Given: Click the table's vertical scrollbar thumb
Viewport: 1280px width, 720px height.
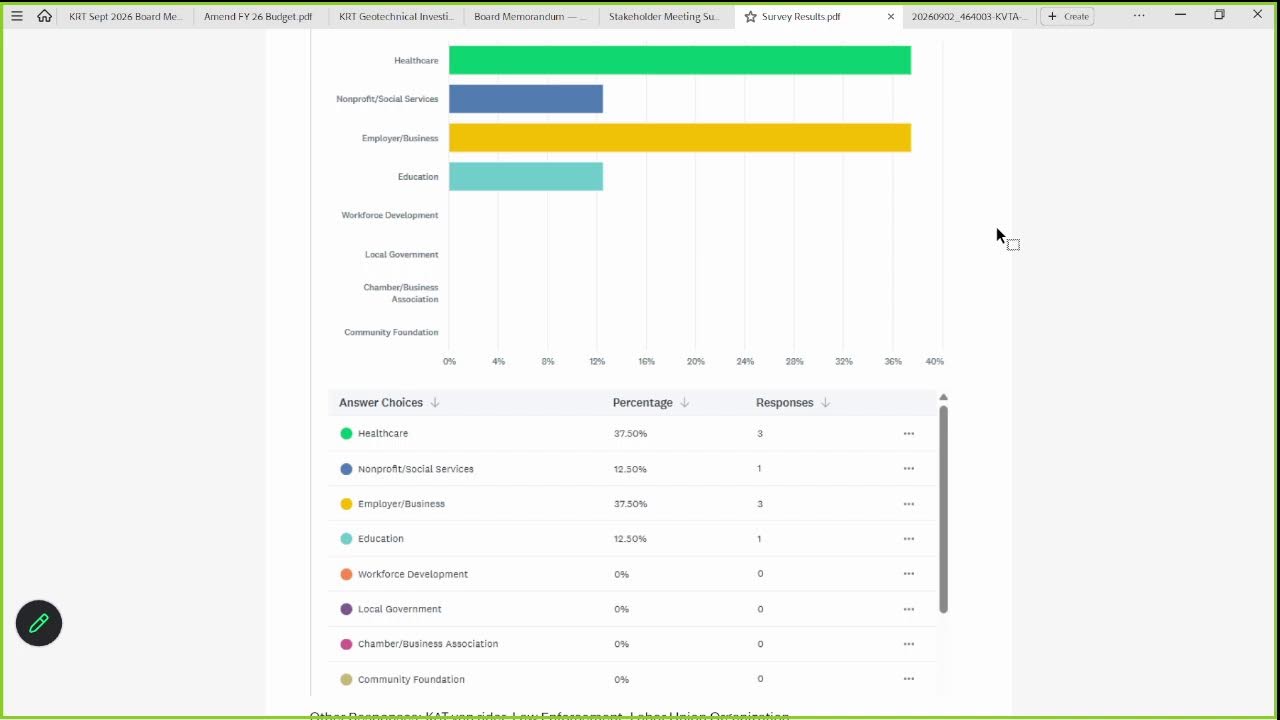Looking at the screenshot, I should 943,509.
